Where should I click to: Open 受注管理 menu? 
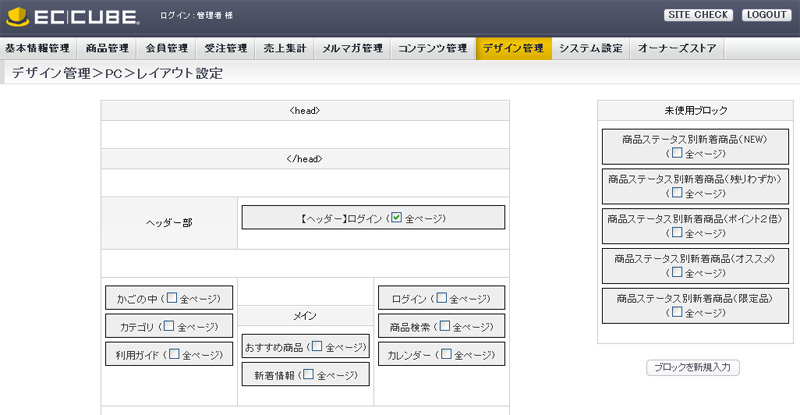pyautogui.click(x=226, y=48)
